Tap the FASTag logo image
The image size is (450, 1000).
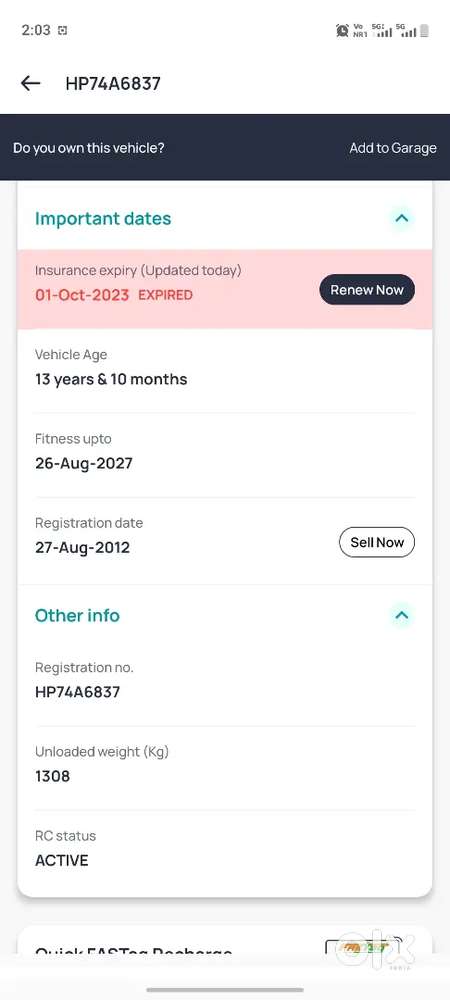click(363, 948)
